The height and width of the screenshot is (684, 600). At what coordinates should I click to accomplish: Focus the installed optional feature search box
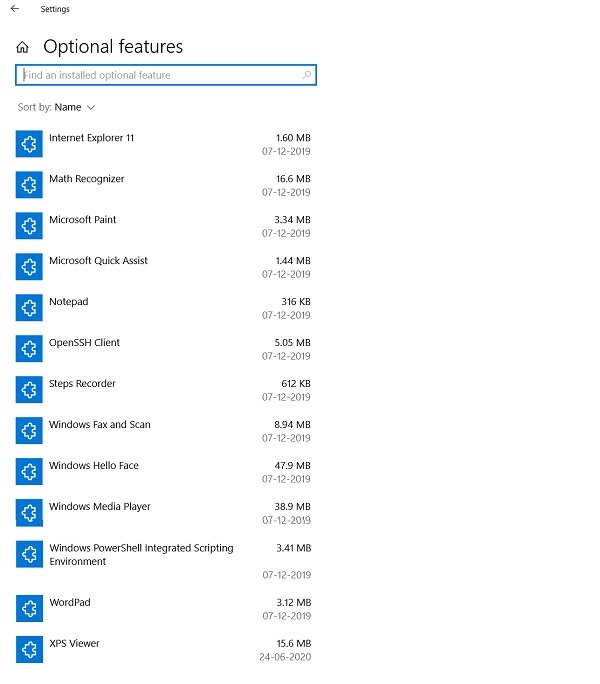[x=166, y=75]
